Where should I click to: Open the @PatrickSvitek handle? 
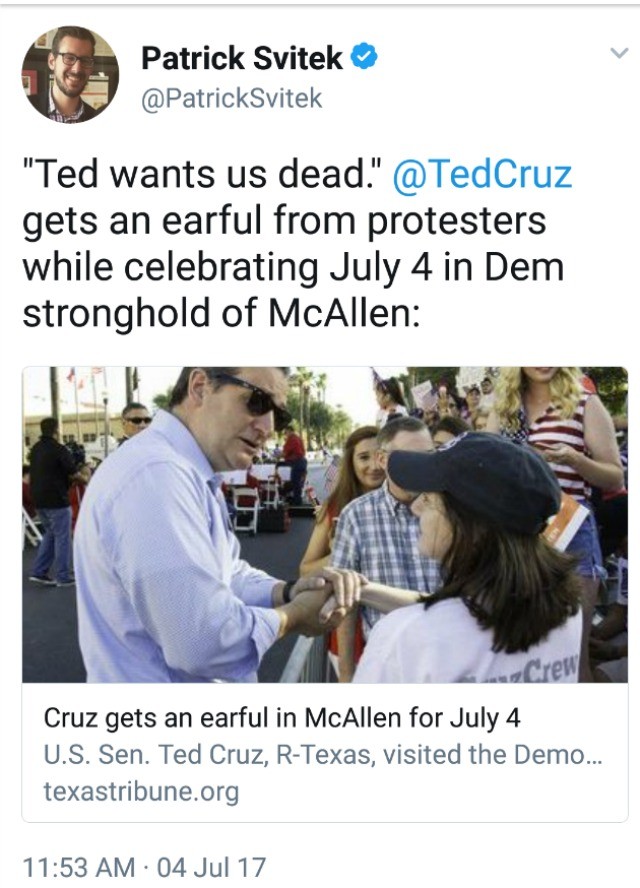(231, 99)
